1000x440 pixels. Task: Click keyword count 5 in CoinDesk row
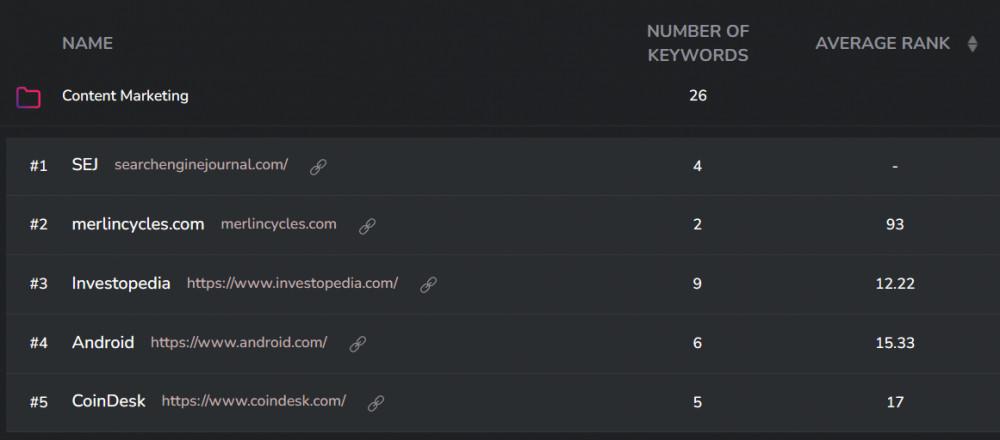point(697,402)
